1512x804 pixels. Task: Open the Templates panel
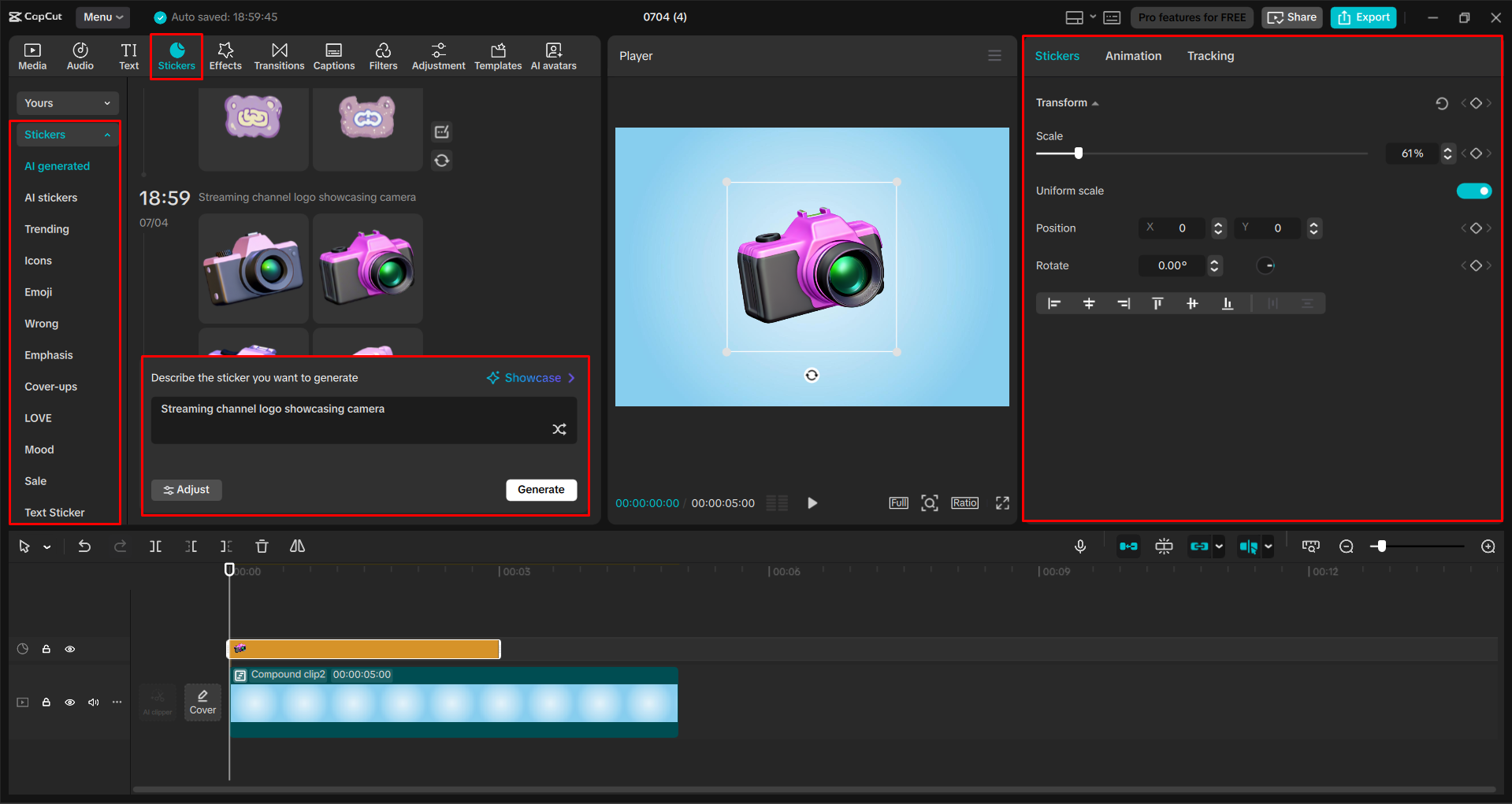click(497, 55)
